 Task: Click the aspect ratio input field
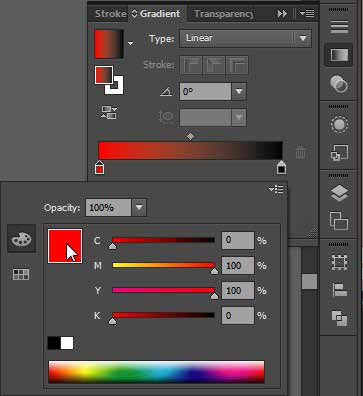click(x=205, y=117)
